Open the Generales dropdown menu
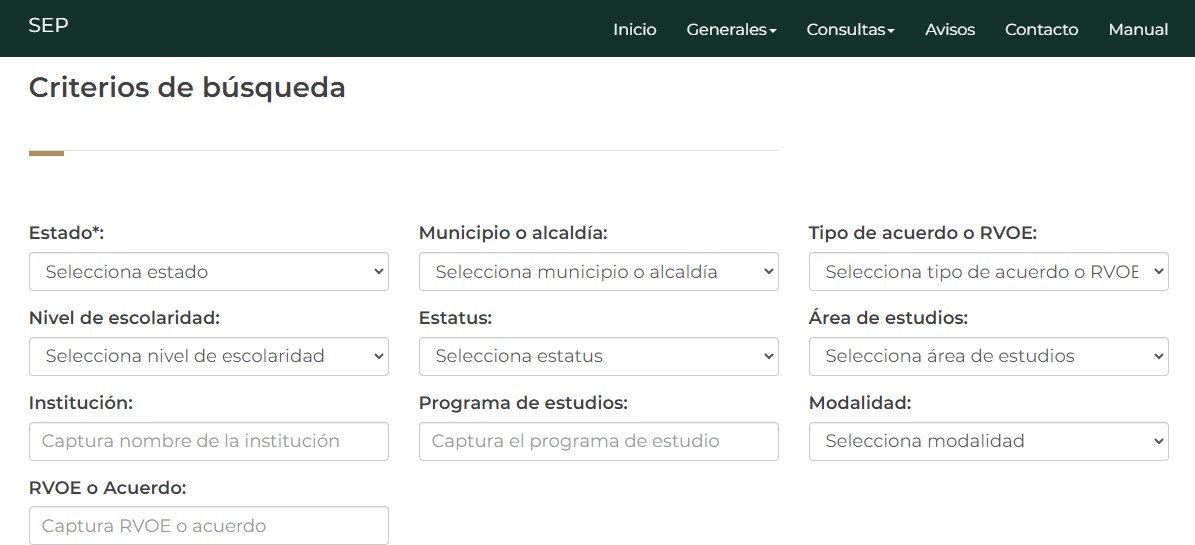1195x545 pixels. (x=731, y=30)
